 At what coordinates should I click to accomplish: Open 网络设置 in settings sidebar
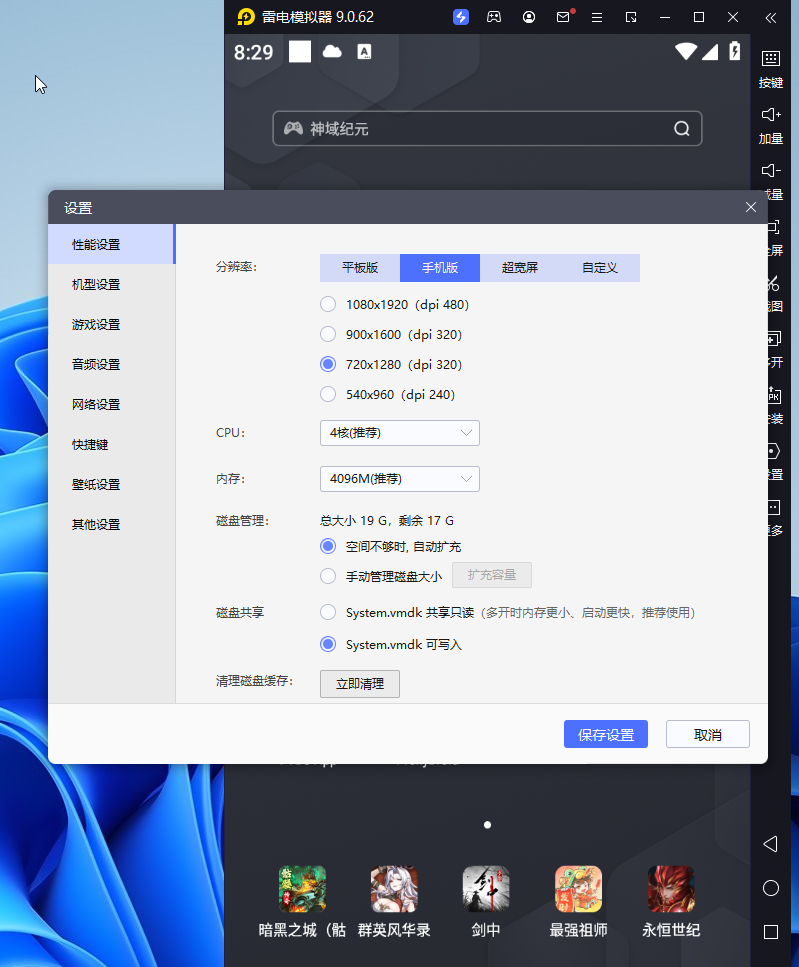112,405
